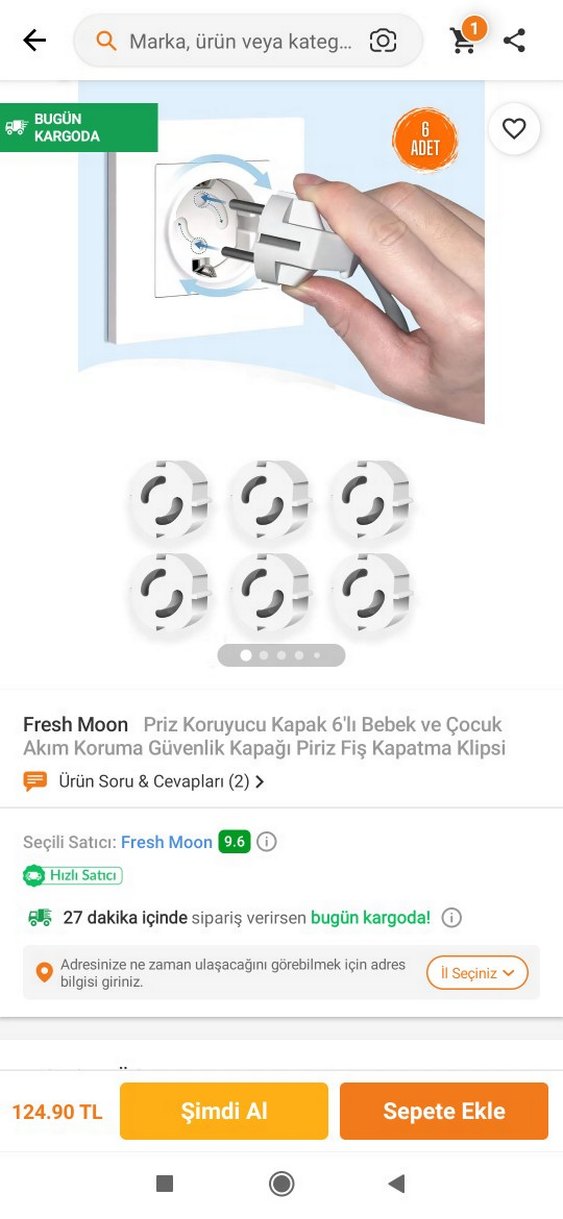This screenshot has height=1219, width=563.
Task: Tap the Sepete Ekle button
Action: click(x=444, y=1111)
